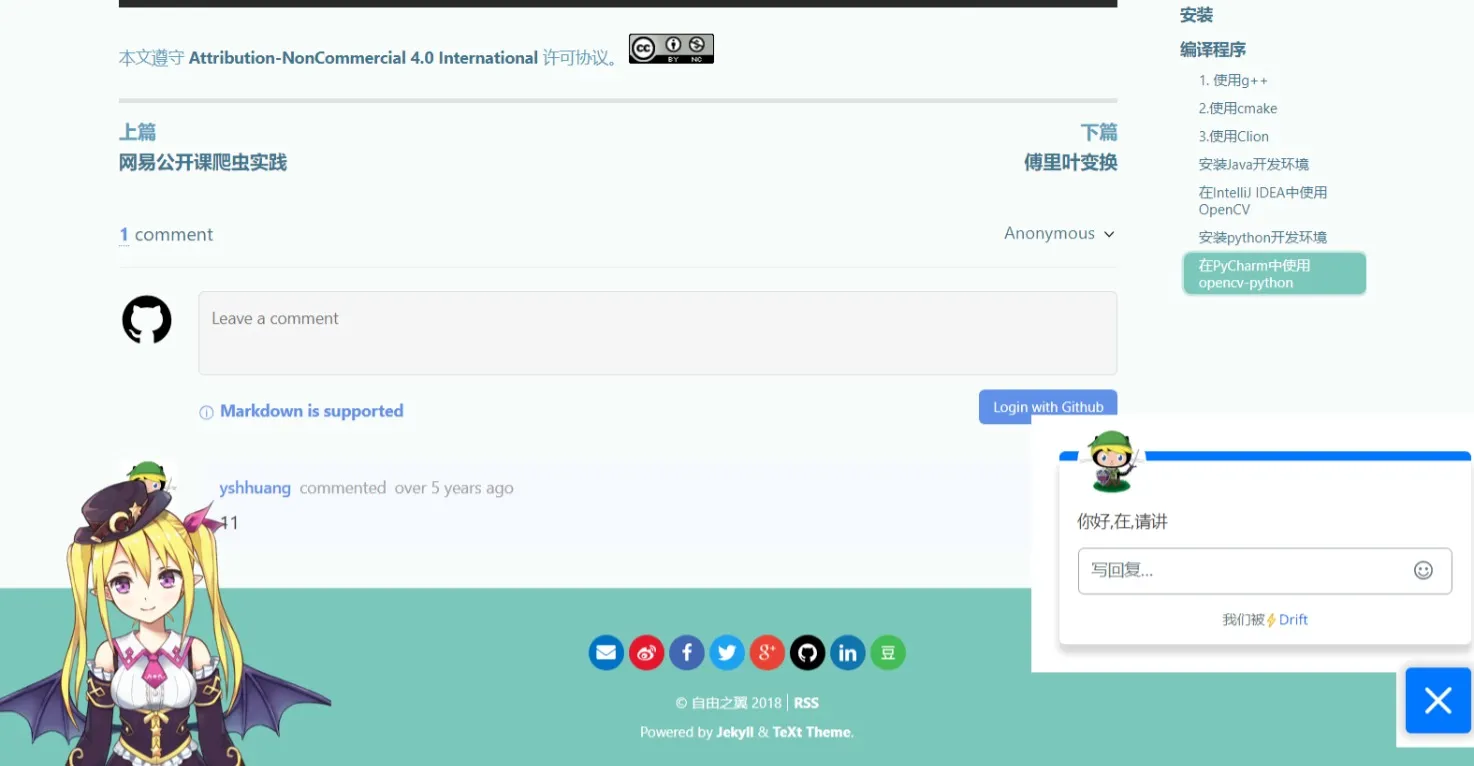Open the Google Plus icon in footer

pos(767,653)
